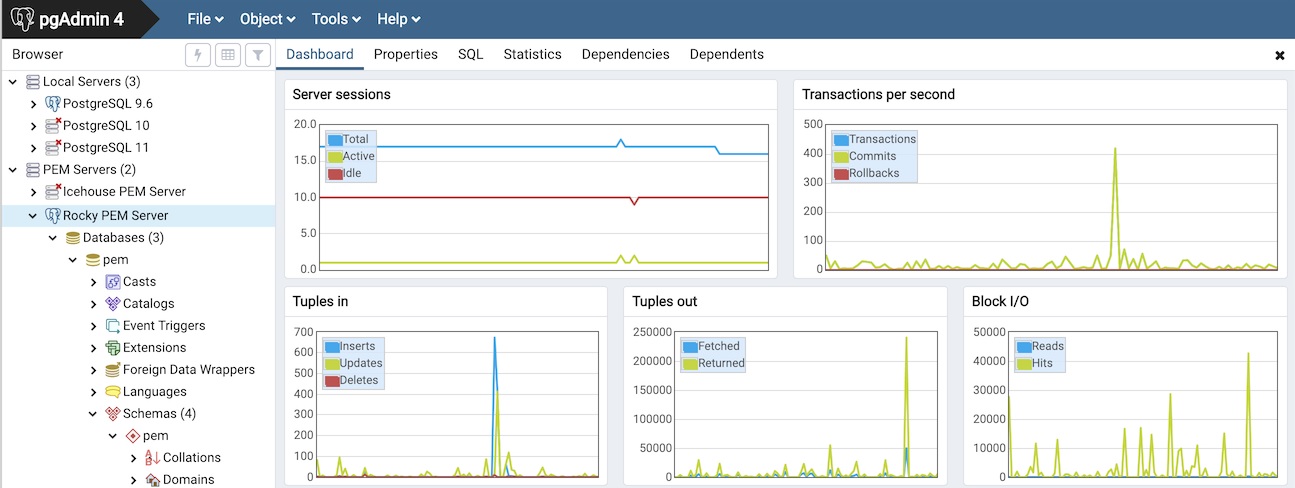Expand the PostgreSQL 11 server node
The image size is (1295, 488).
pos(33,148)
